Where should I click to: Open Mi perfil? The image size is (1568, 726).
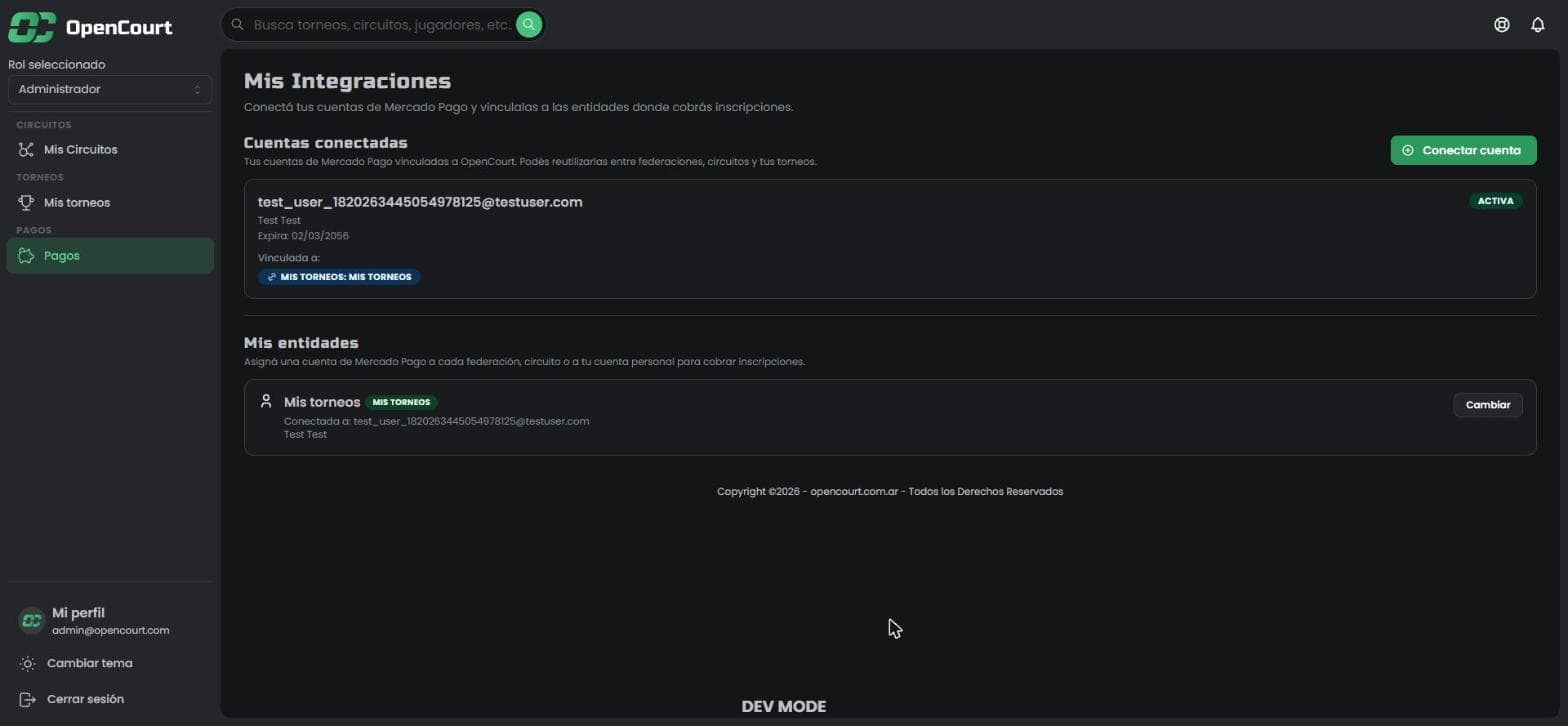click(110, 621)
